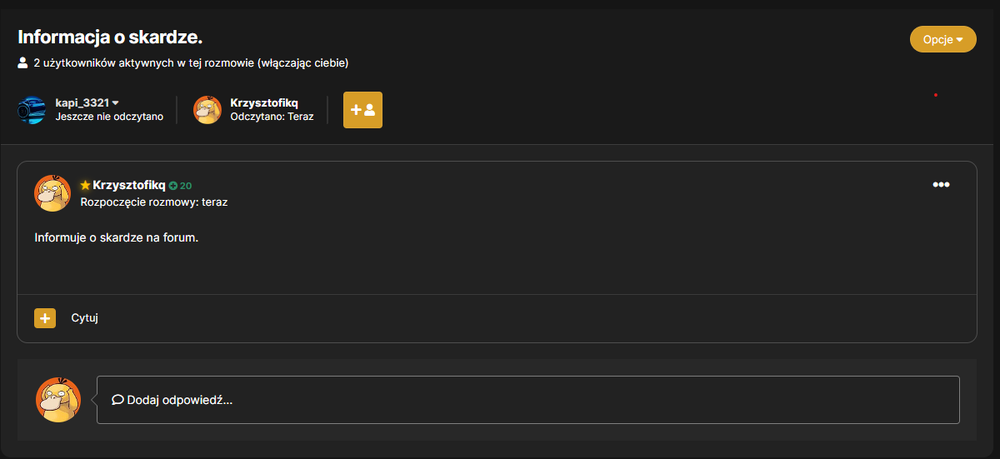Open Krzysztofikq's avatar in participants list
Image resolution: width=1000 pixels, height=459 pixels.
[x=207, y=110]
